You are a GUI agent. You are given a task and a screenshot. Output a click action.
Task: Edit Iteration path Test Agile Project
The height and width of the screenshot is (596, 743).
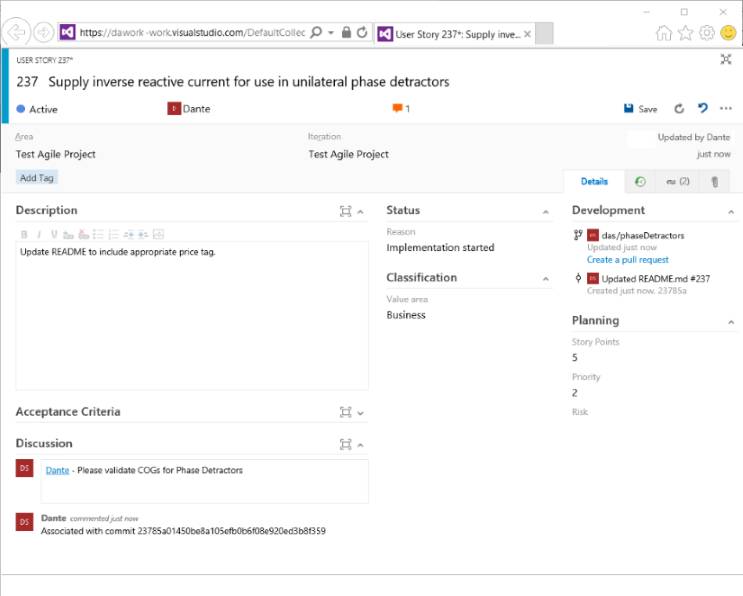(348, 154)
